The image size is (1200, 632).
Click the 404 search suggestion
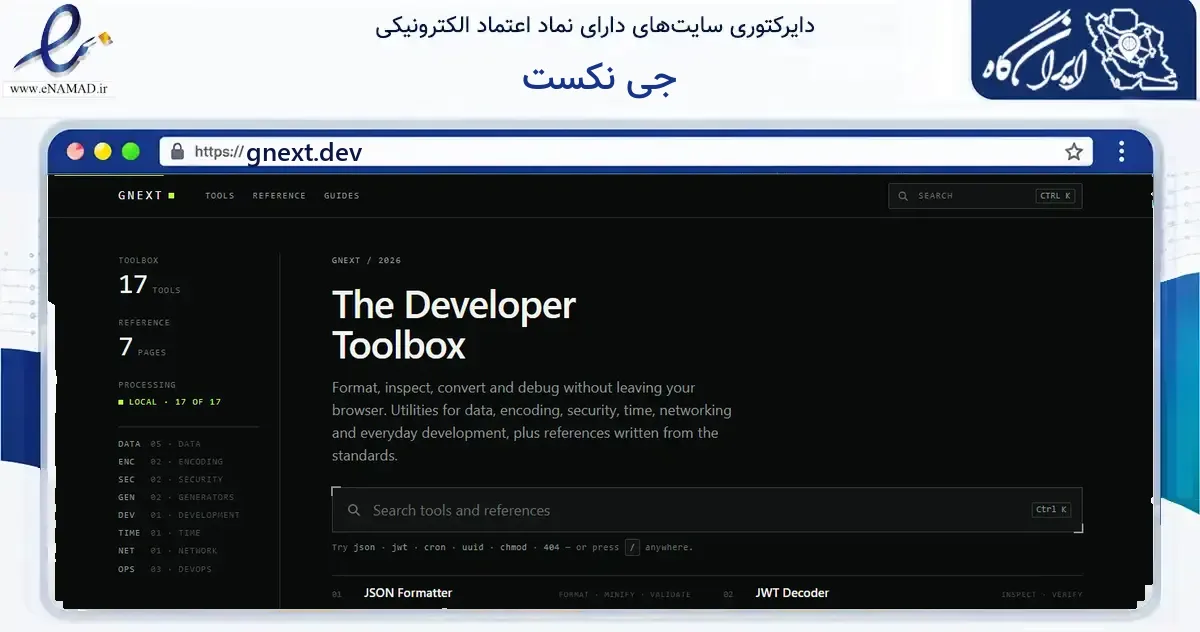(551, 548)
